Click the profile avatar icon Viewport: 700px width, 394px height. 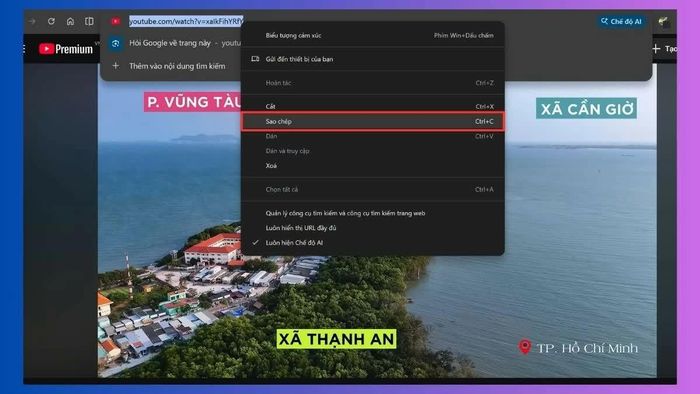[x=663, y=21]
